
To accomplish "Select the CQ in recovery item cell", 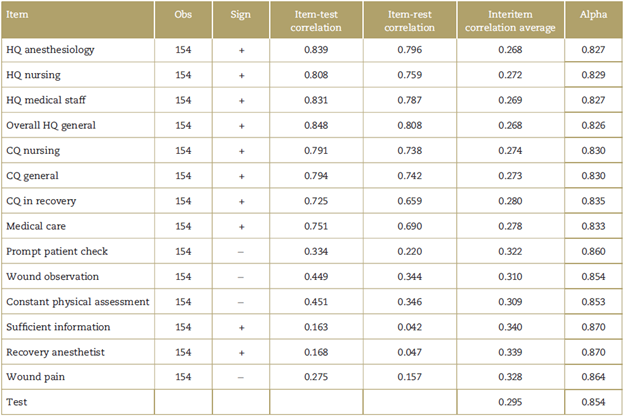I will click(41, 201).
